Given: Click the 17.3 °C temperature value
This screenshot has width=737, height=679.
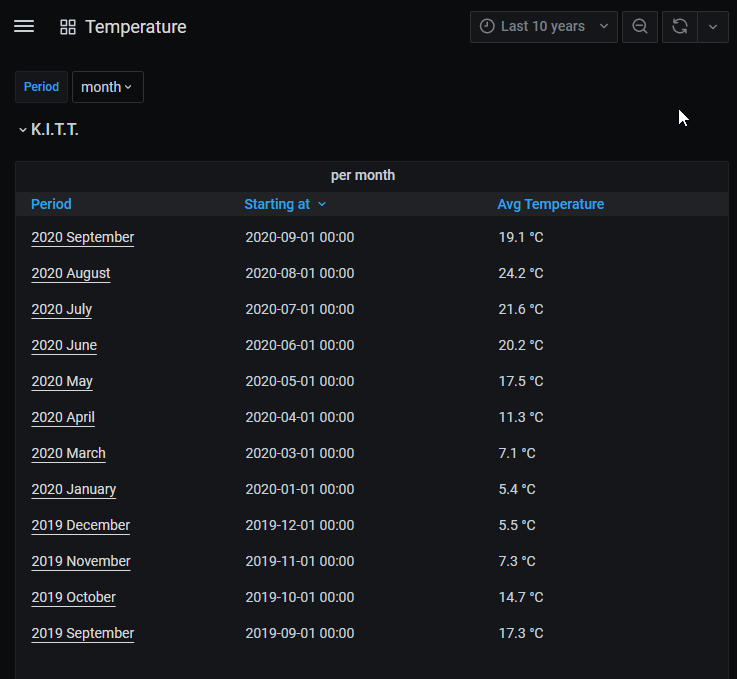Looking at the screenshot, I should pos(521,633).
